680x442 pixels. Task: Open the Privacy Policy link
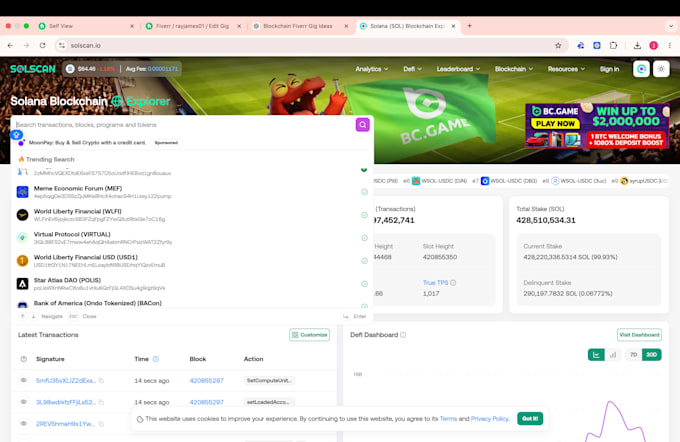[489, 419]
